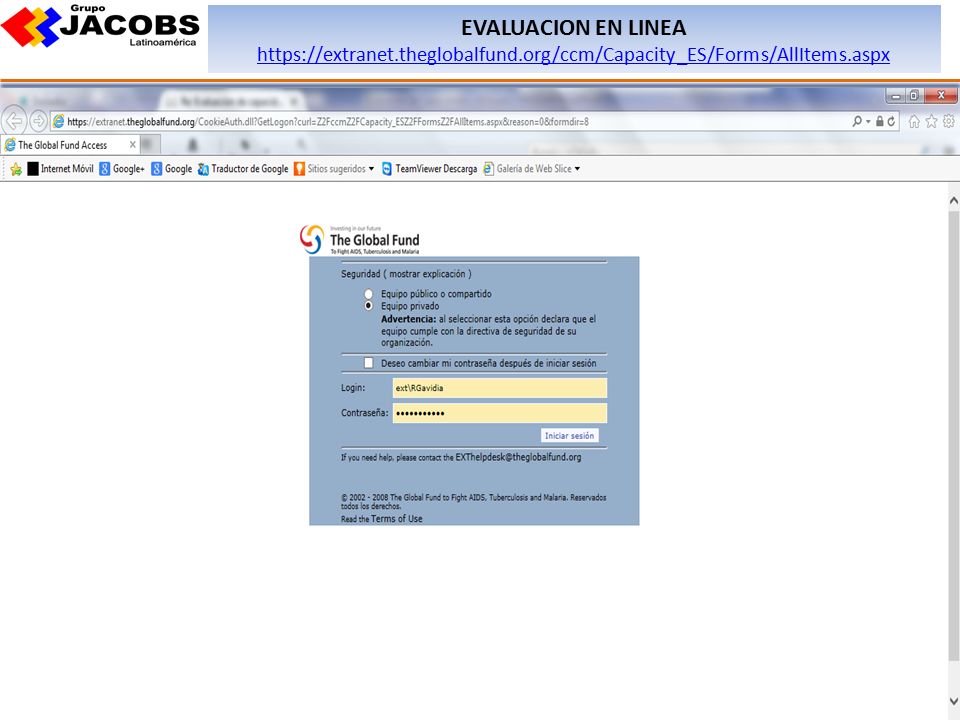Click the scrollbar down arrow
960x720 pixels.
[x=953, y=701]
